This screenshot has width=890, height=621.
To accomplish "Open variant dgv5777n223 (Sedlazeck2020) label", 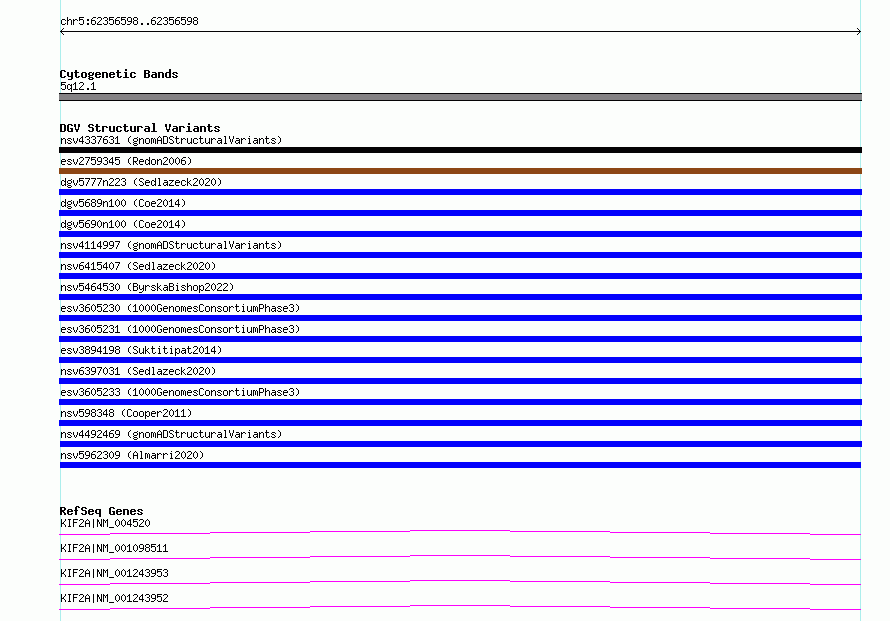I will [141, 182].
